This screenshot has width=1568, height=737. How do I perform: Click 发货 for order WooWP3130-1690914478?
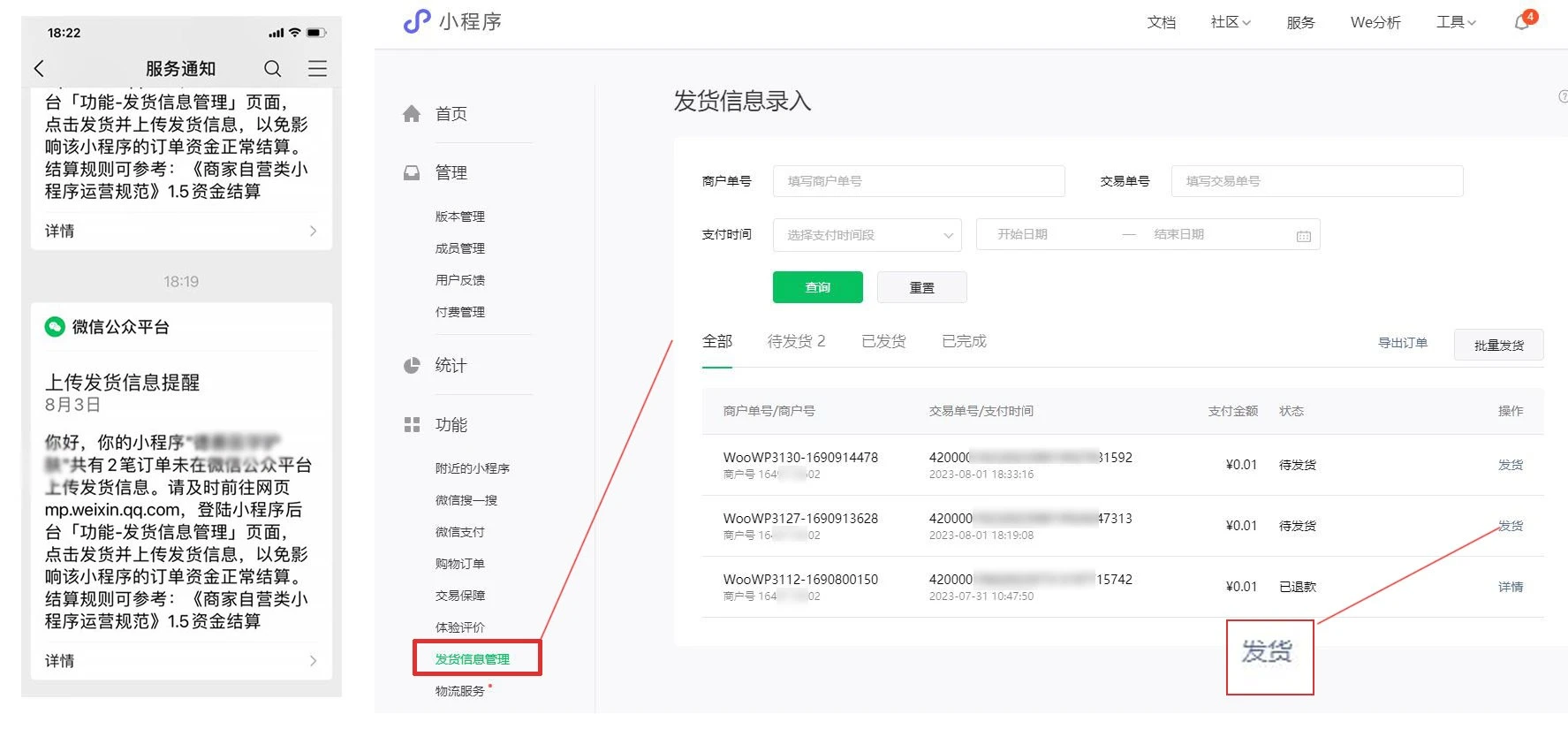(1511, 465)
